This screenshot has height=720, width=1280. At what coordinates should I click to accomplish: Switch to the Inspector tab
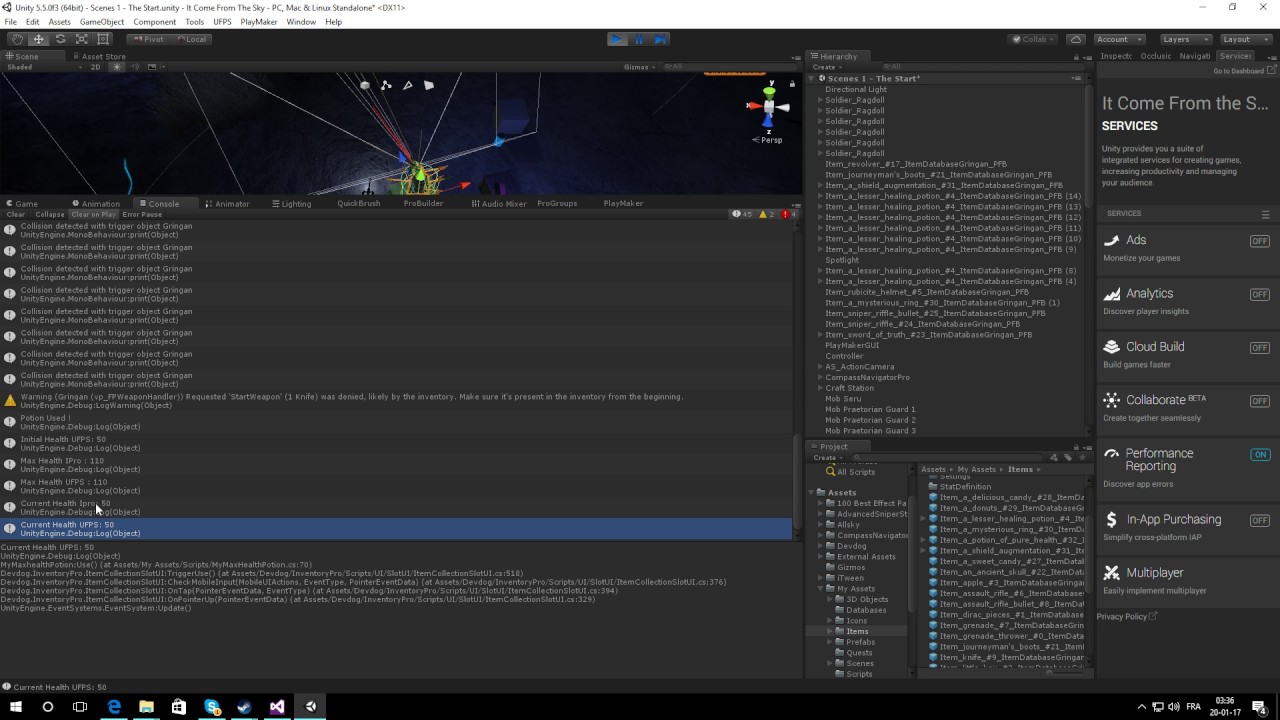1116,57
